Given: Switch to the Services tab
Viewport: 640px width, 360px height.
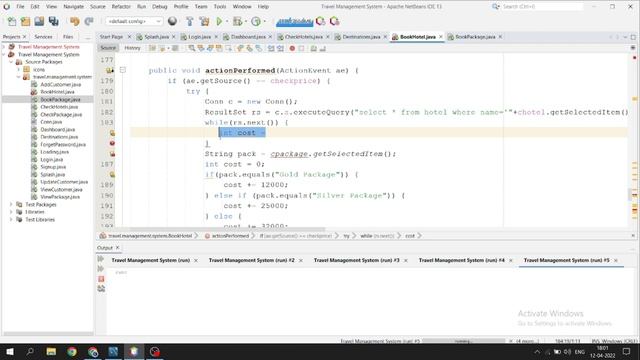Looking at the screenshot, I should (x=43, y=37).
